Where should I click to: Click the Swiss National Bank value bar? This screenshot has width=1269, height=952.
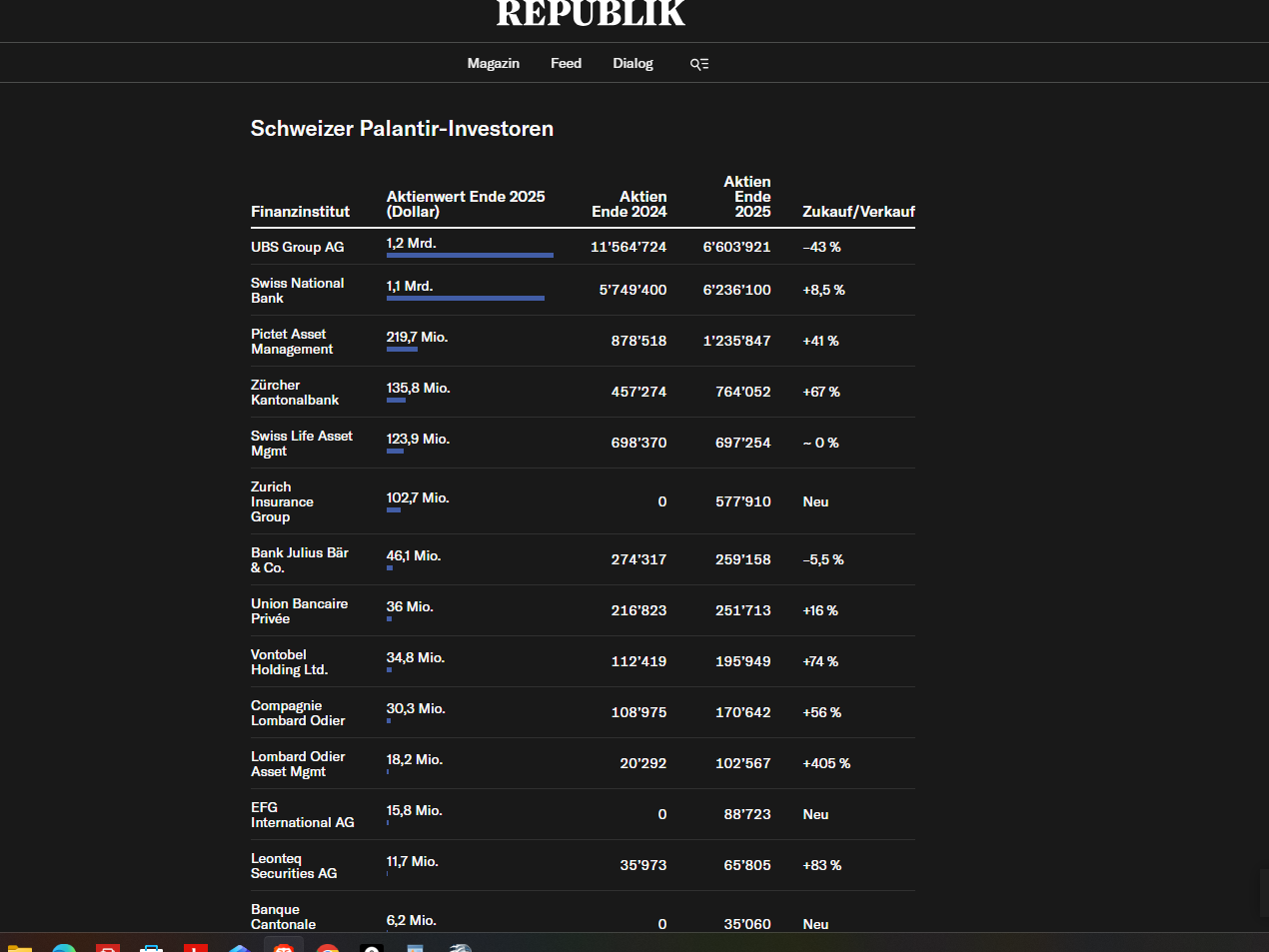tap(466, 299)
